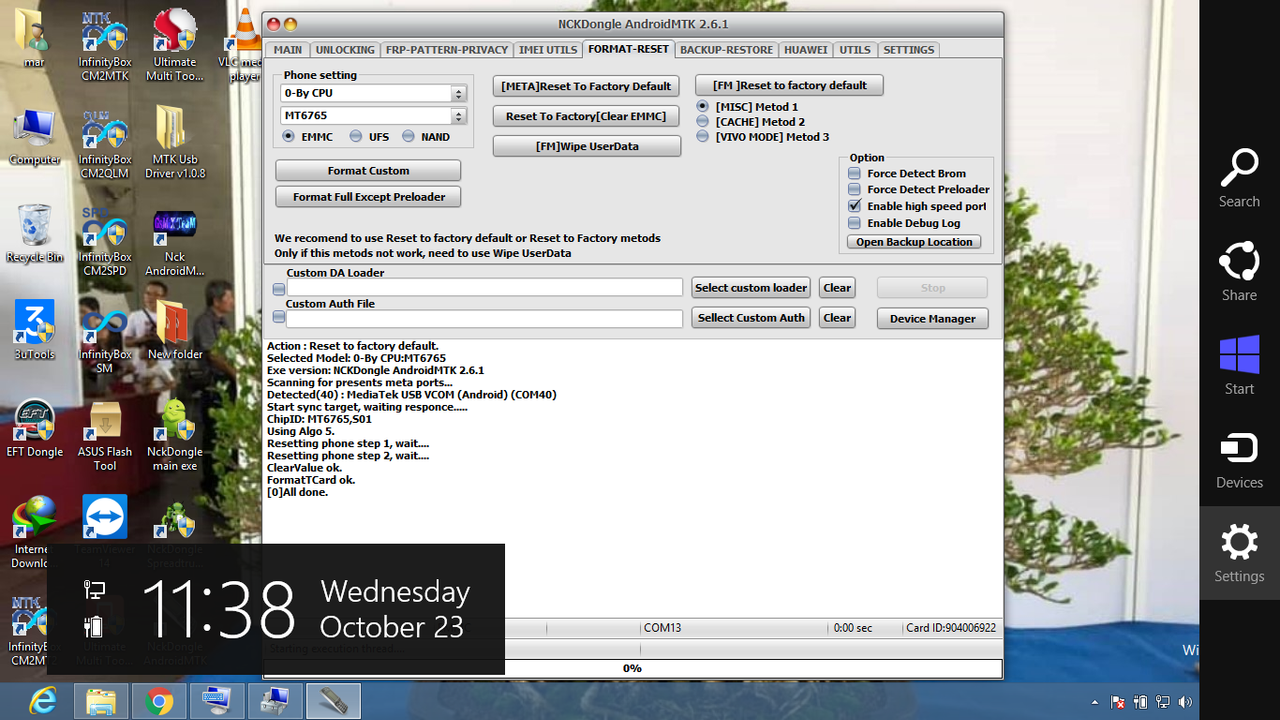
Task: Open Device Manager button
Action: [933, 318]
